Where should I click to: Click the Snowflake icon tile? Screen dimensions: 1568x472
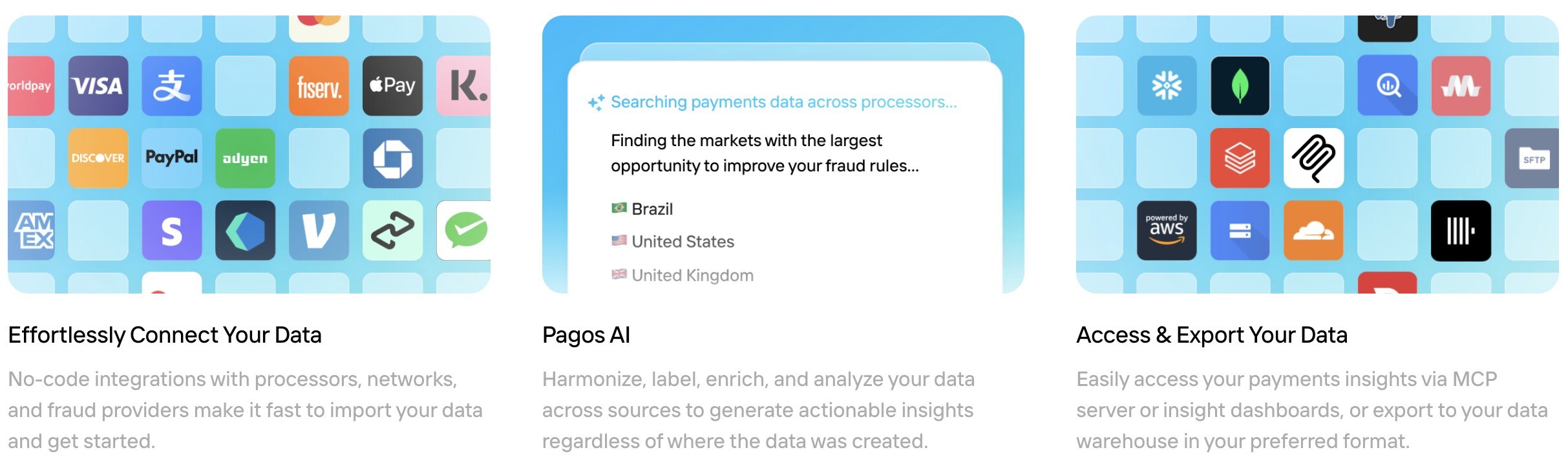pyautogui.click(x=1167, y=86)
